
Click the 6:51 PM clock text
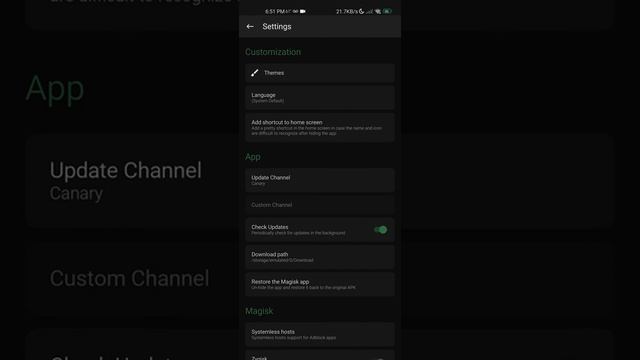coord(275,11)
